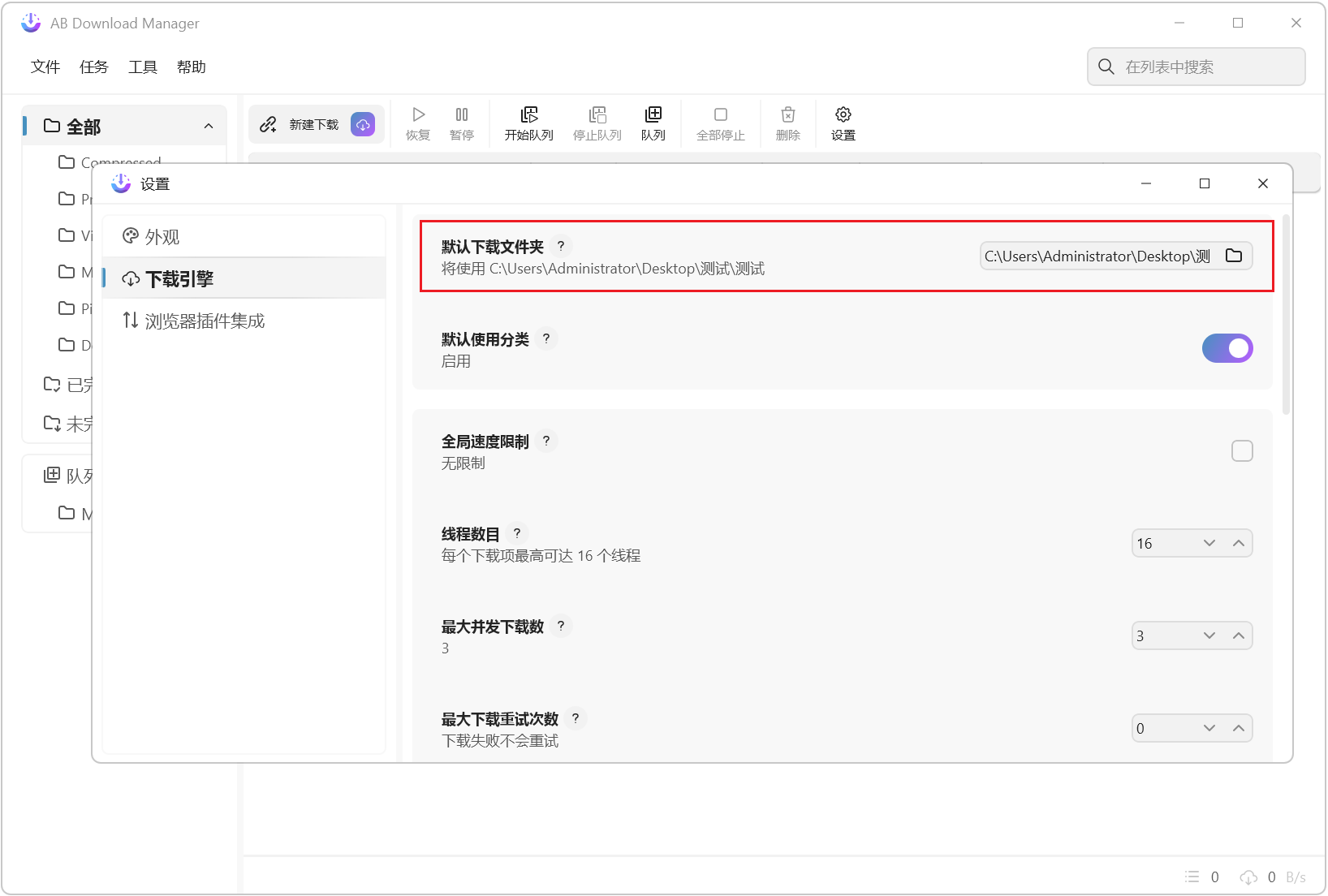Enable the 全局速度限制 checkbox
Image resolution: width=1328 pixels, height=896 pixels.
coord(1242,450)
